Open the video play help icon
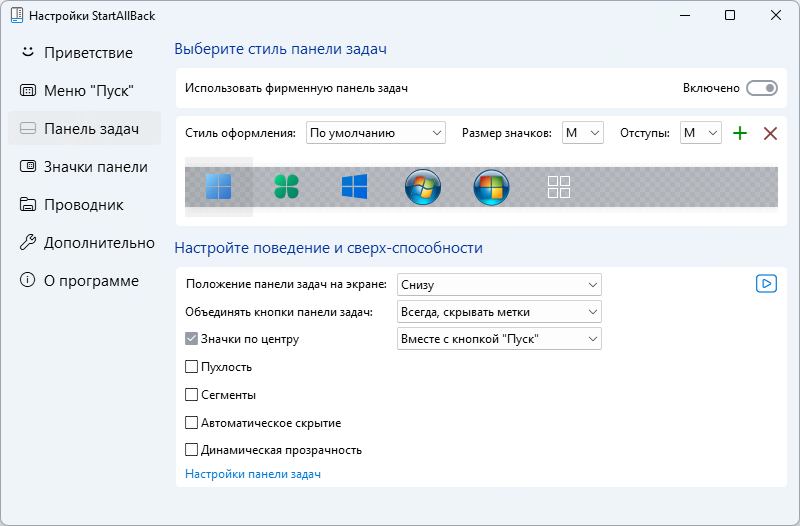This screenshot has height=526, width=800. tap(766, 284)
